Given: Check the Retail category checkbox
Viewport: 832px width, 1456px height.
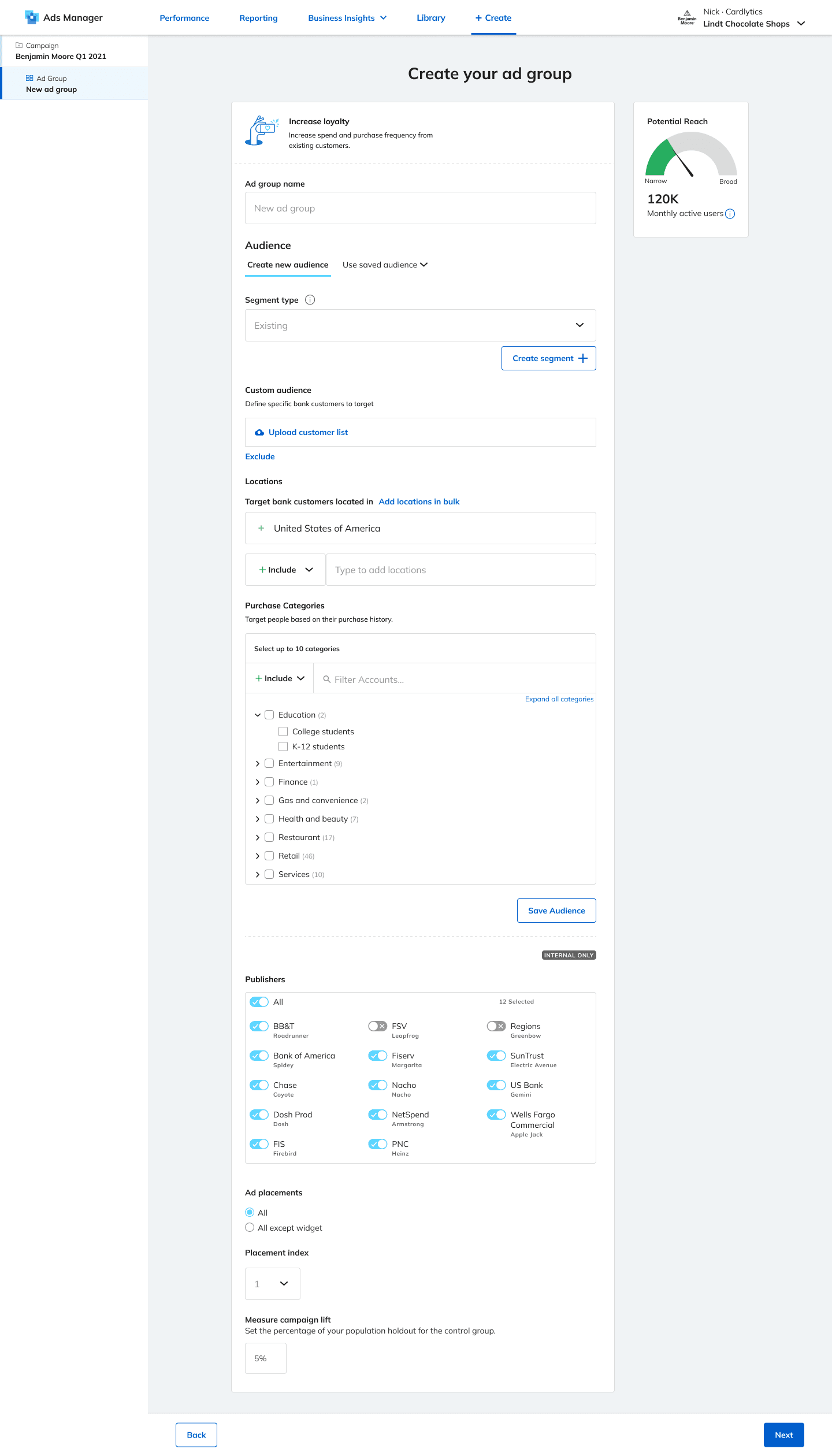Looking at the screenshot, I should 269,856.
